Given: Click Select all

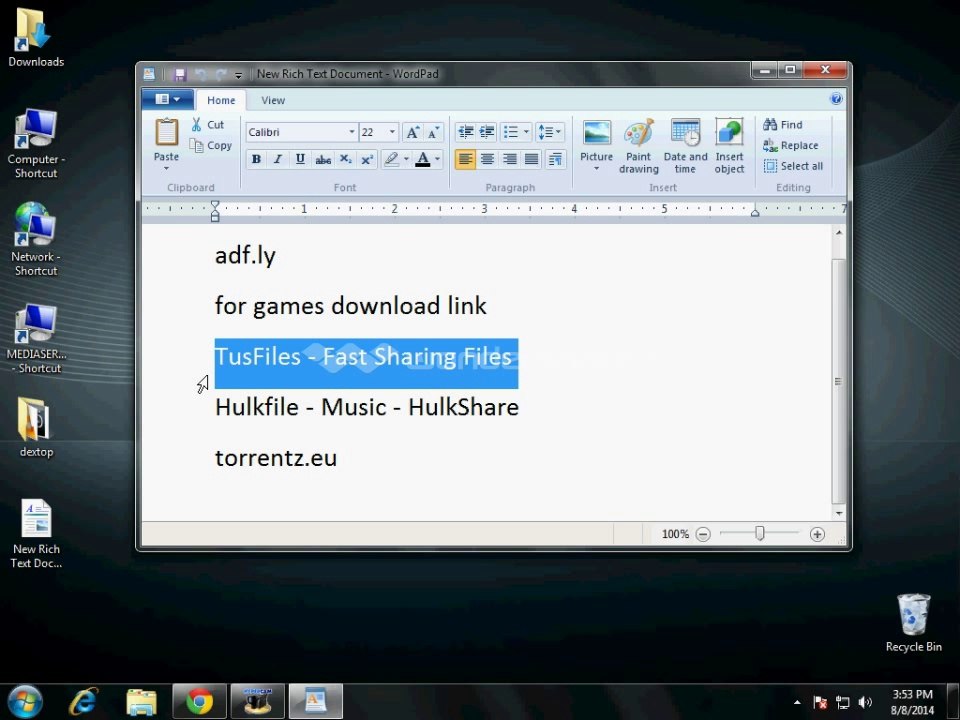Looking at the screenshot, I should [x=793, y=166].
